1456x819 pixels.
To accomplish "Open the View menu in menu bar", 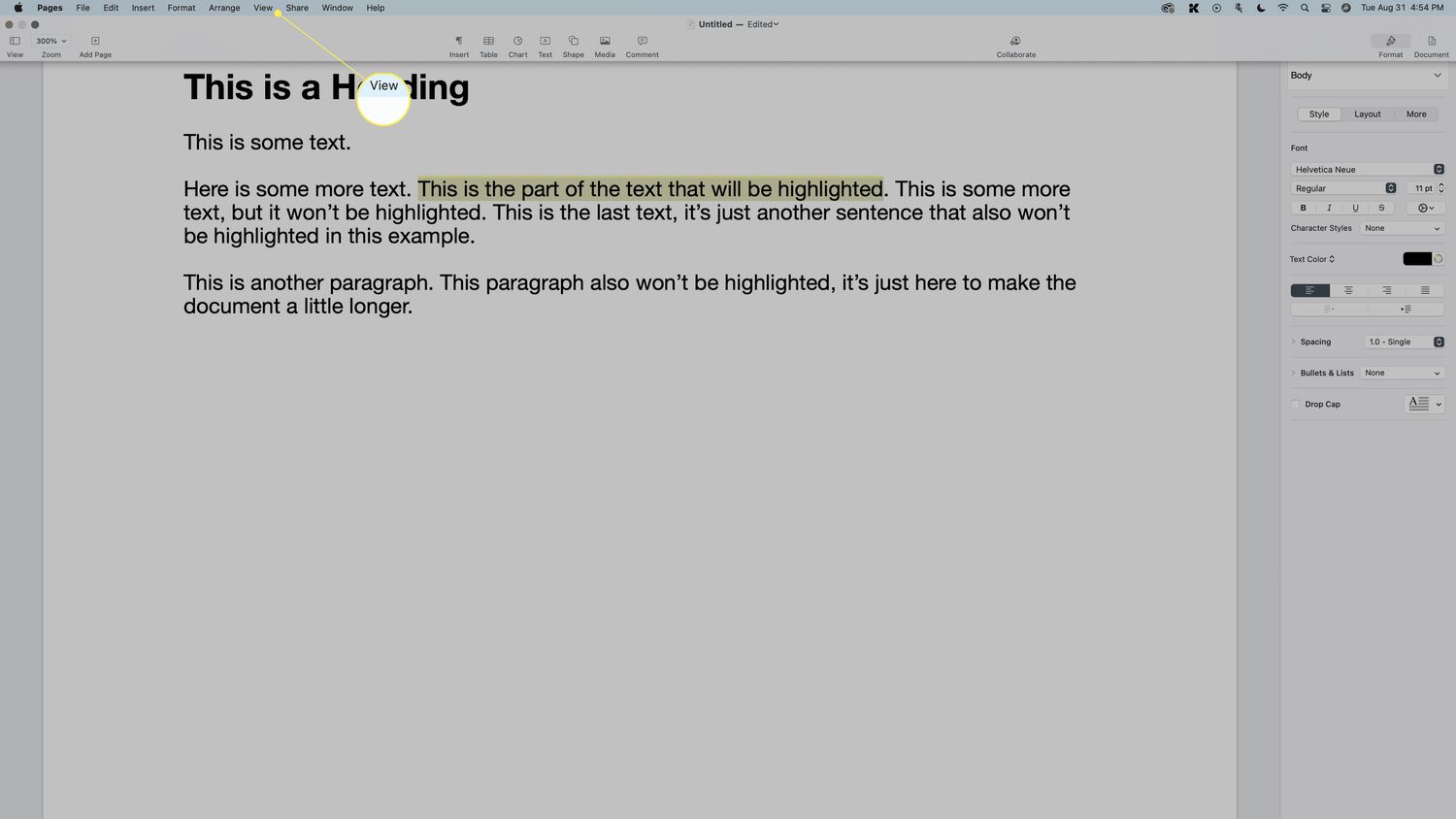I will (x=263, y=8).
